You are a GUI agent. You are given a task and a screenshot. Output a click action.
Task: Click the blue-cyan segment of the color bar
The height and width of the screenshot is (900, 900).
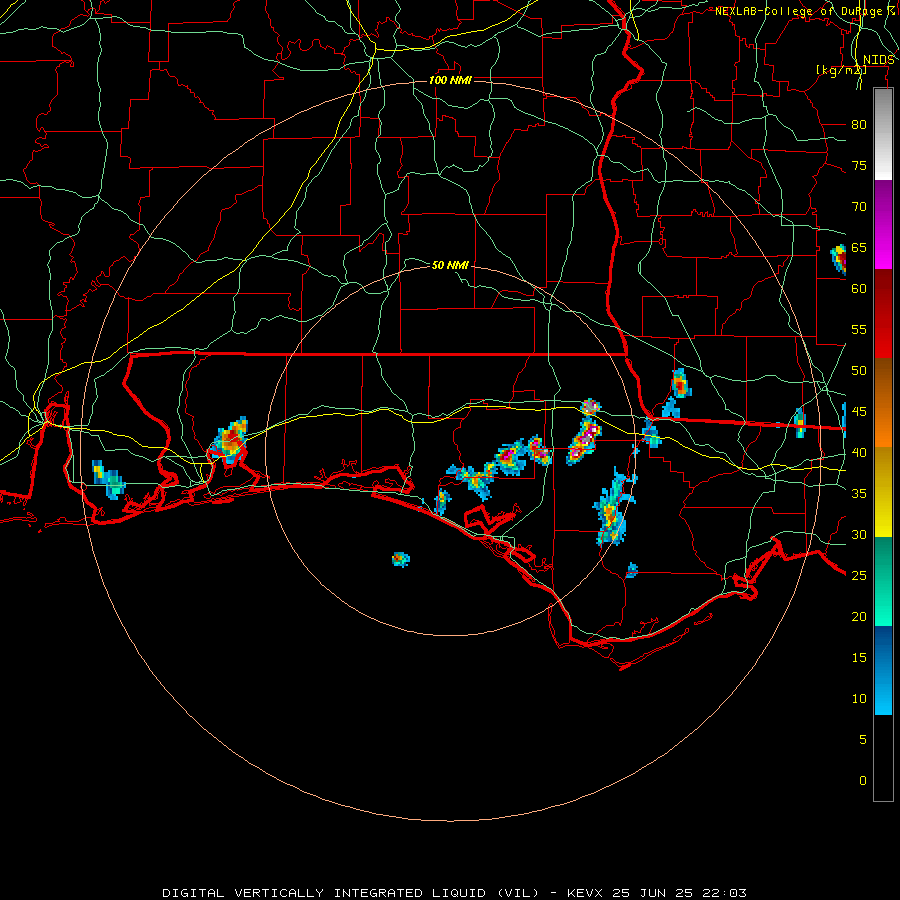point(883,670)
